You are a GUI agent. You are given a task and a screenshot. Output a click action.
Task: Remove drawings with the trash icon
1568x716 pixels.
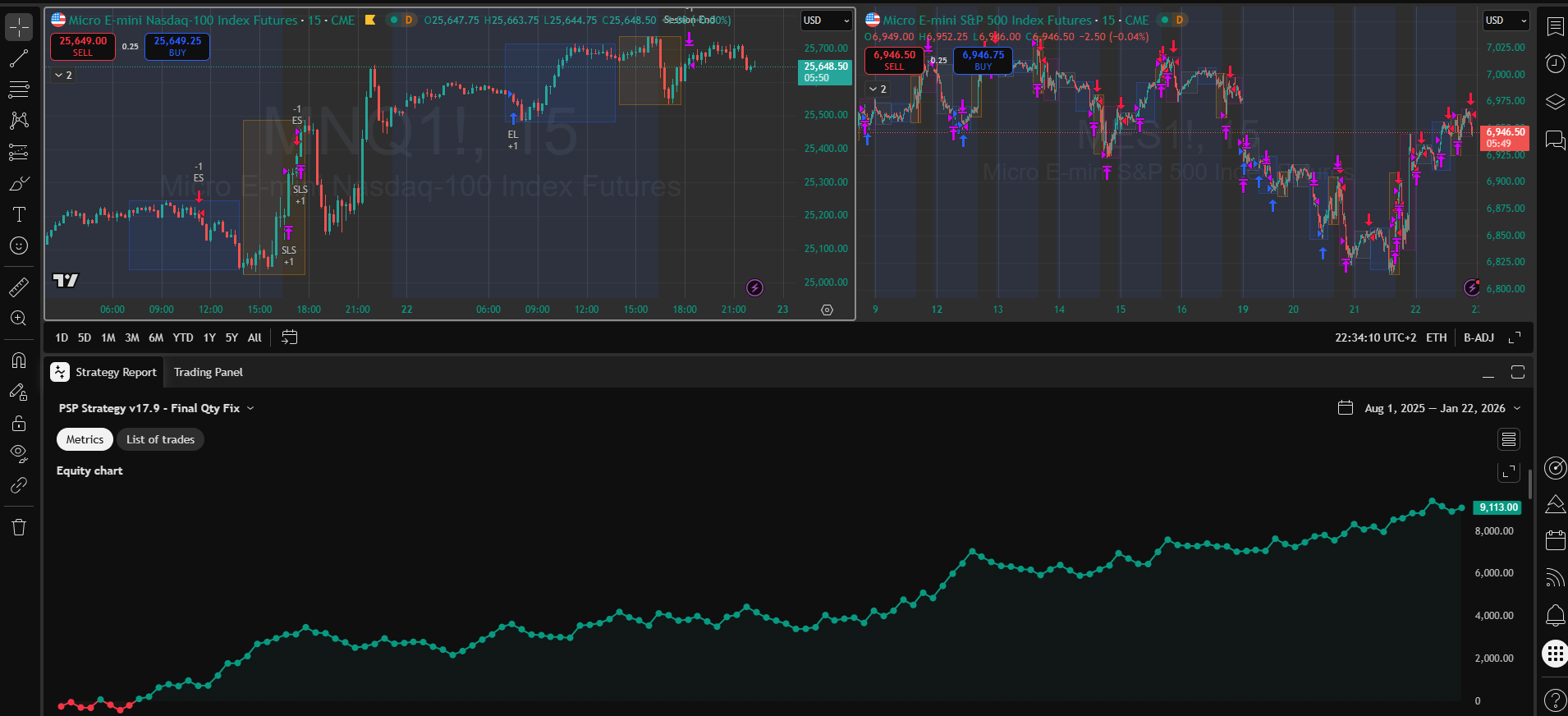point(19,527)
